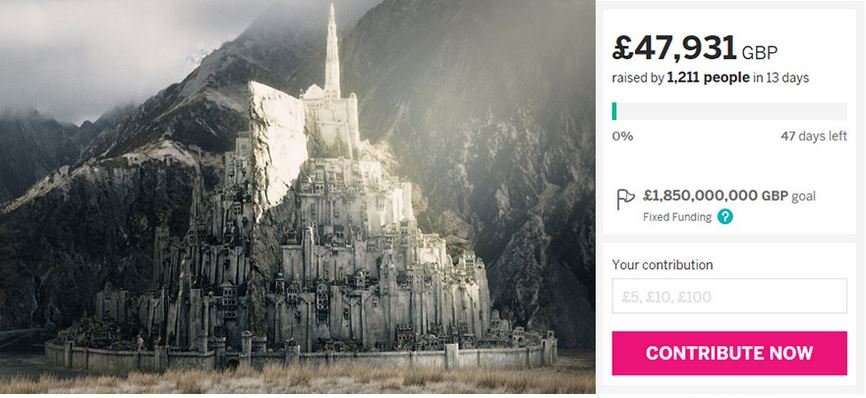This screenshot has width=866, height=398.
Task: Open the Minas Tirith campaign image
Action: pyautogui.click(x=298, y=196)
